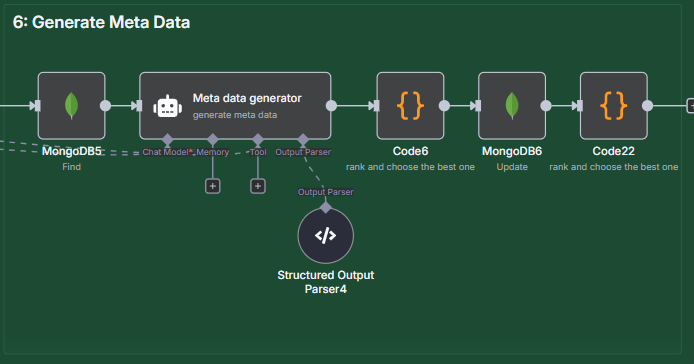Click the 'Structured Output Parser4' label
This screenshot has height=364, width=694.
[326, 282]
